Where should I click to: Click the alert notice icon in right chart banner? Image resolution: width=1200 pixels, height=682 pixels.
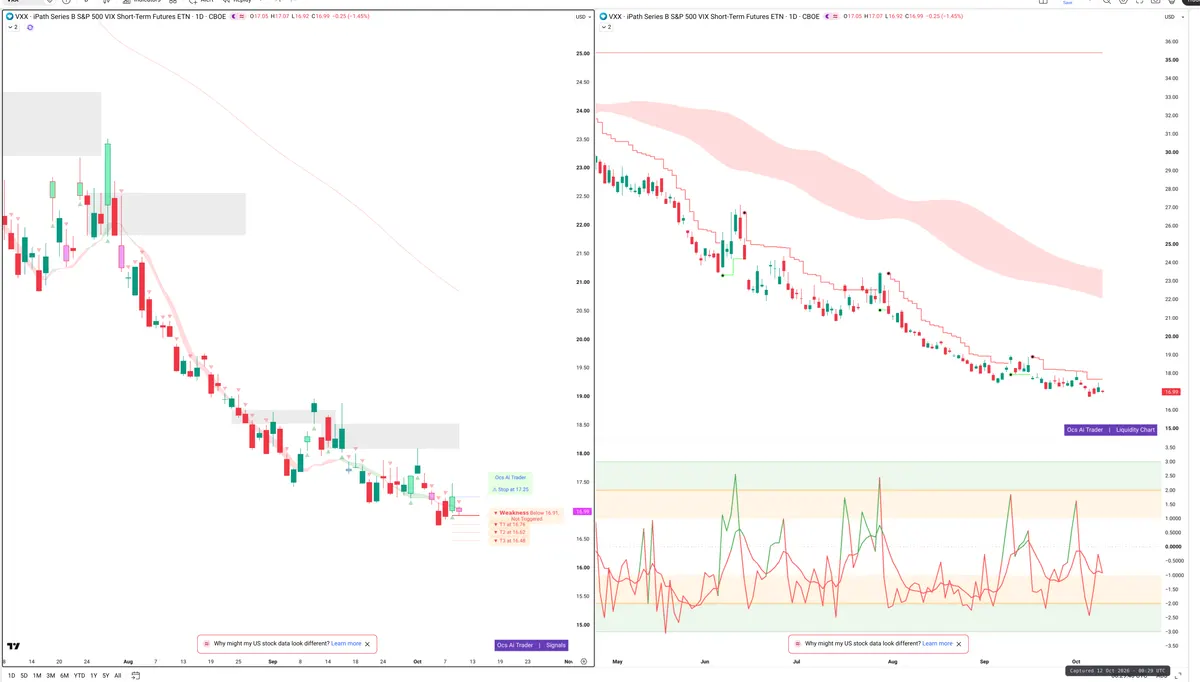(798, 644)
